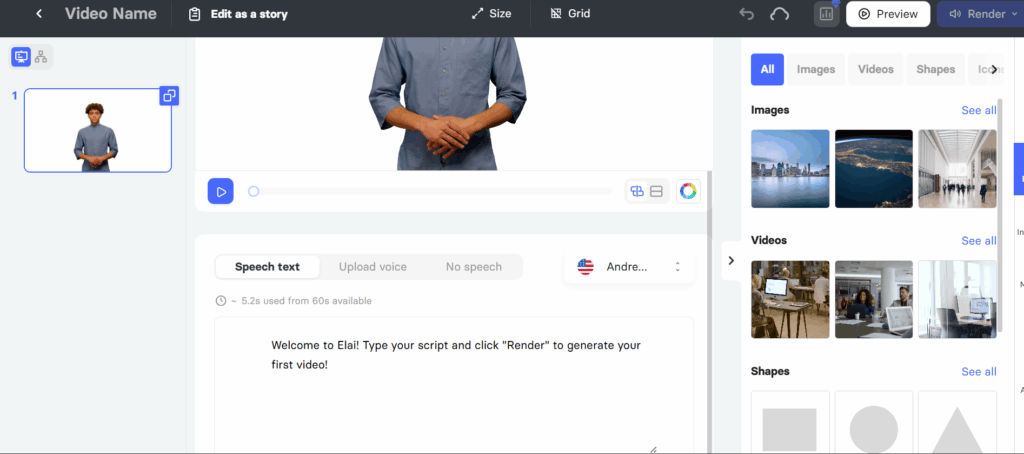Screen dimensions: 1024x454
Task: See all Videos
Action: (x=978, y=241)
